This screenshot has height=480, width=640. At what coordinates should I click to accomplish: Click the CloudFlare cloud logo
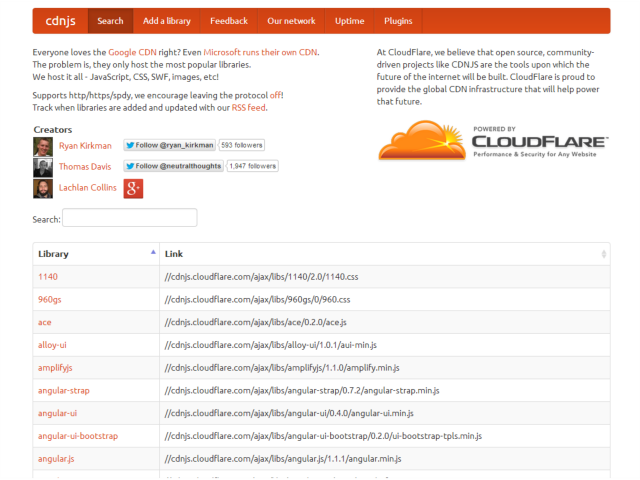pos(422,140)
